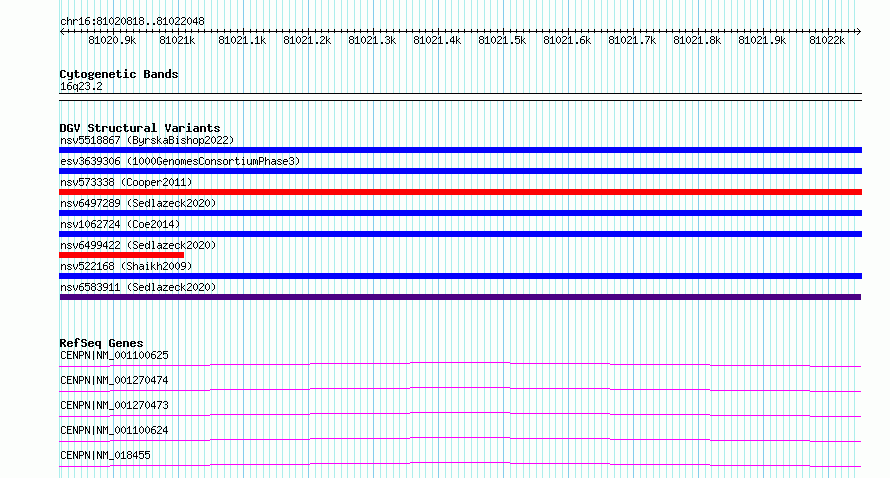
Task: Click the 81021.8k ruler tick label
Action: pyautogui.click(x=697, y=40)
